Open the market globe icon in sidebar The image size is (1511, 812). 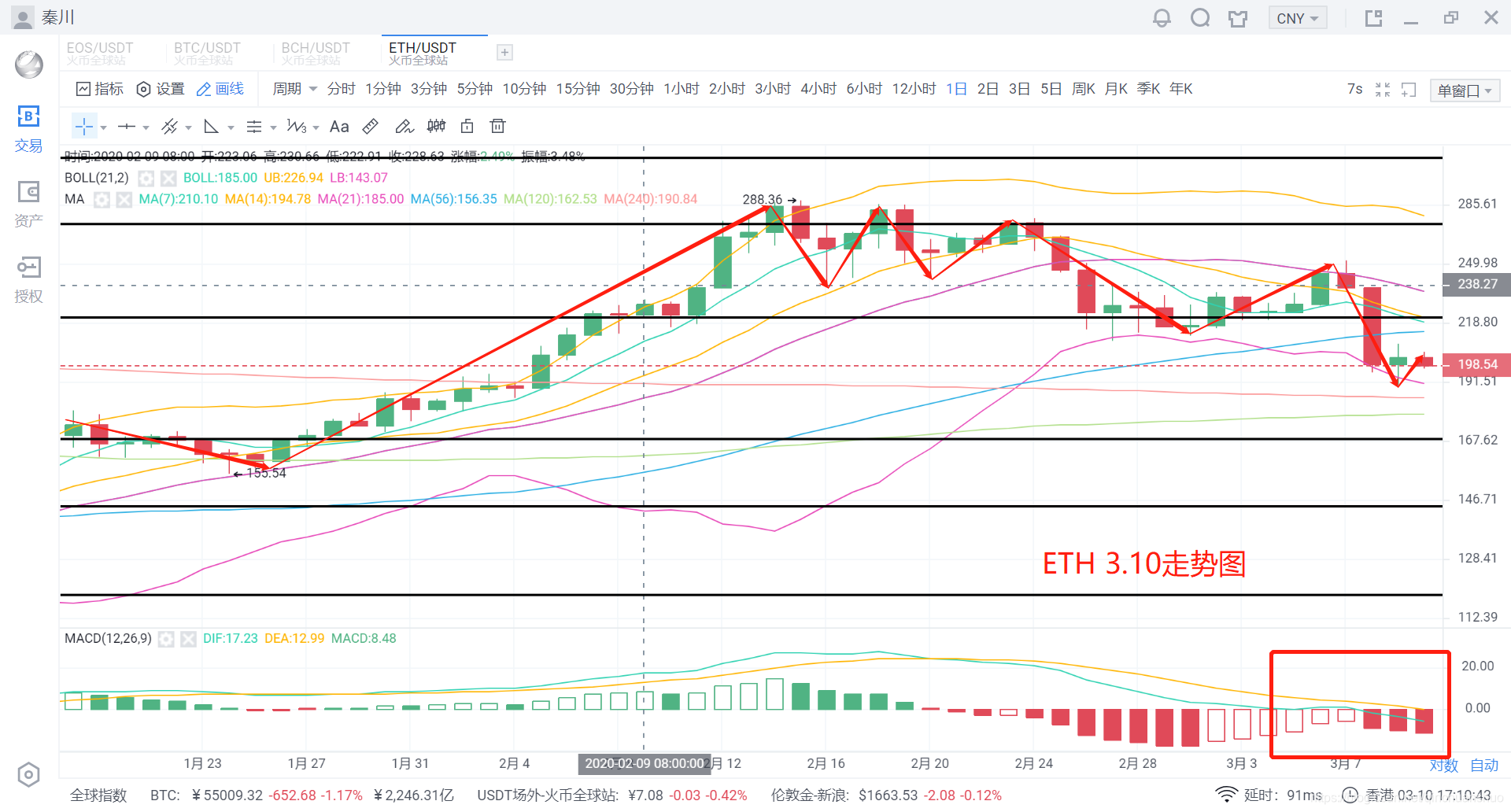coord(29,65)
